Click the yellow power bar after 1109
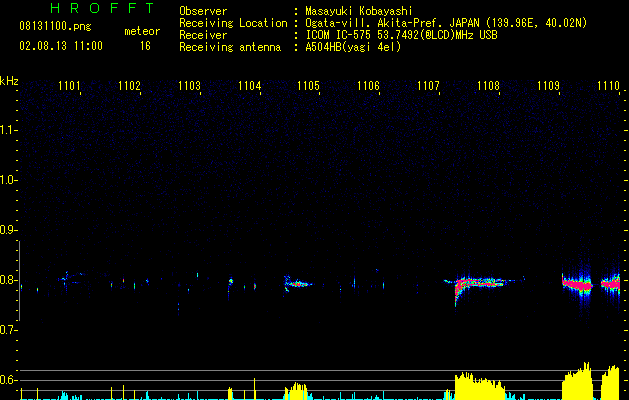Viewport: 629px width, 400px height. point(577,382)
